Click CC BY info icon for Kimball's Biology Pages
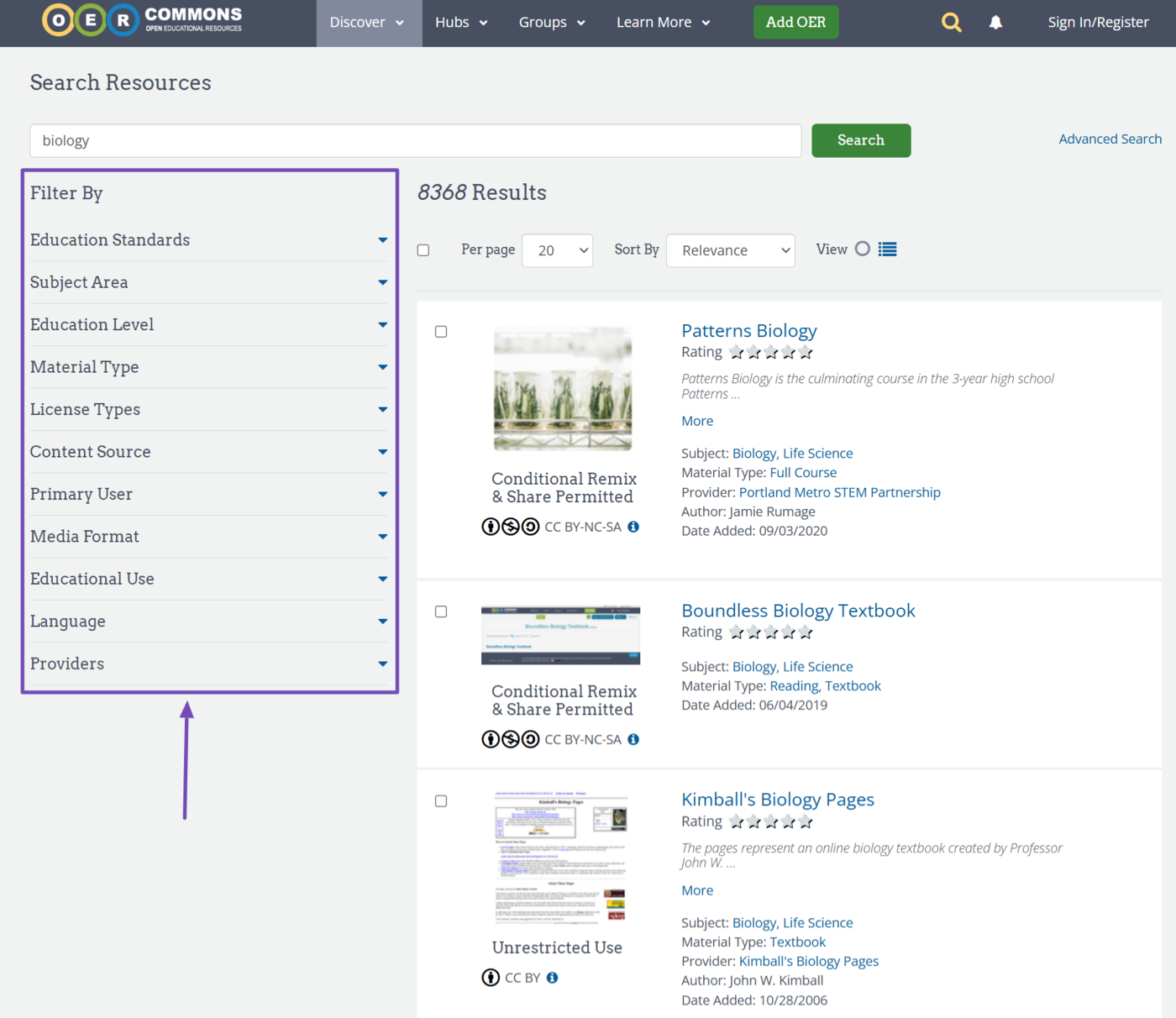1176x1018 pixels. coord(552,978)
